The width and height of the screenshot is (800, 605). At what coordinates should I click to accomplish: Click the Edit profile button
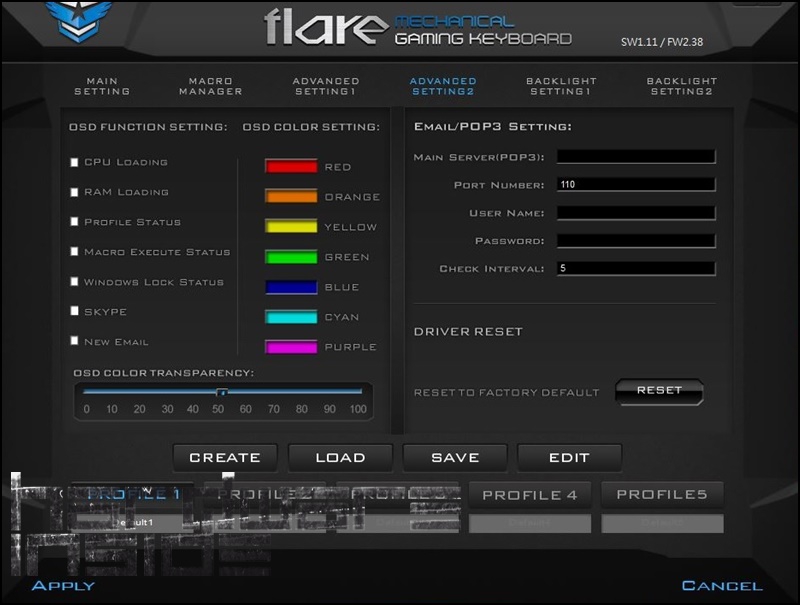pyautogui.click(x=569, y=458)
